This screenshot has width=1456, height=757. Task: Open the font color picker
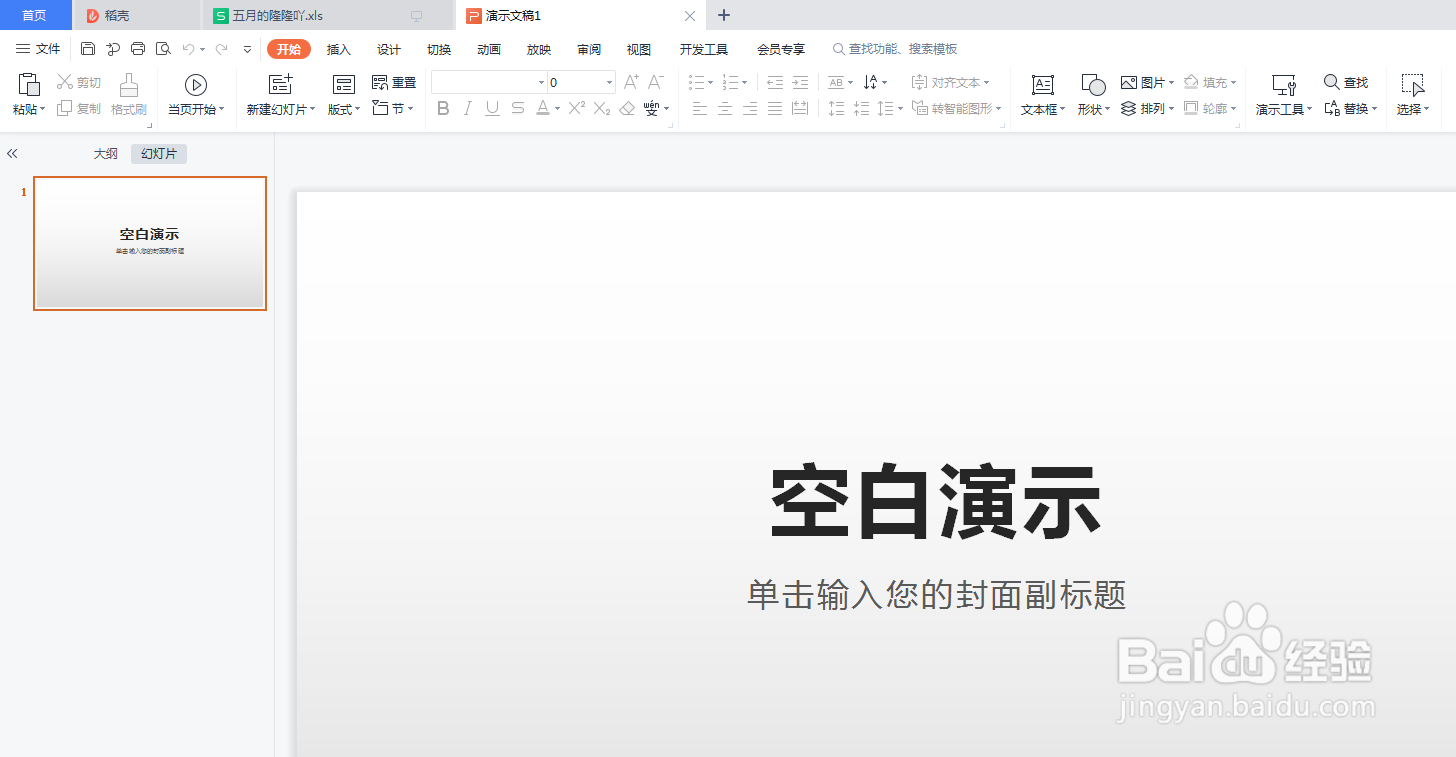coord(548,108)
